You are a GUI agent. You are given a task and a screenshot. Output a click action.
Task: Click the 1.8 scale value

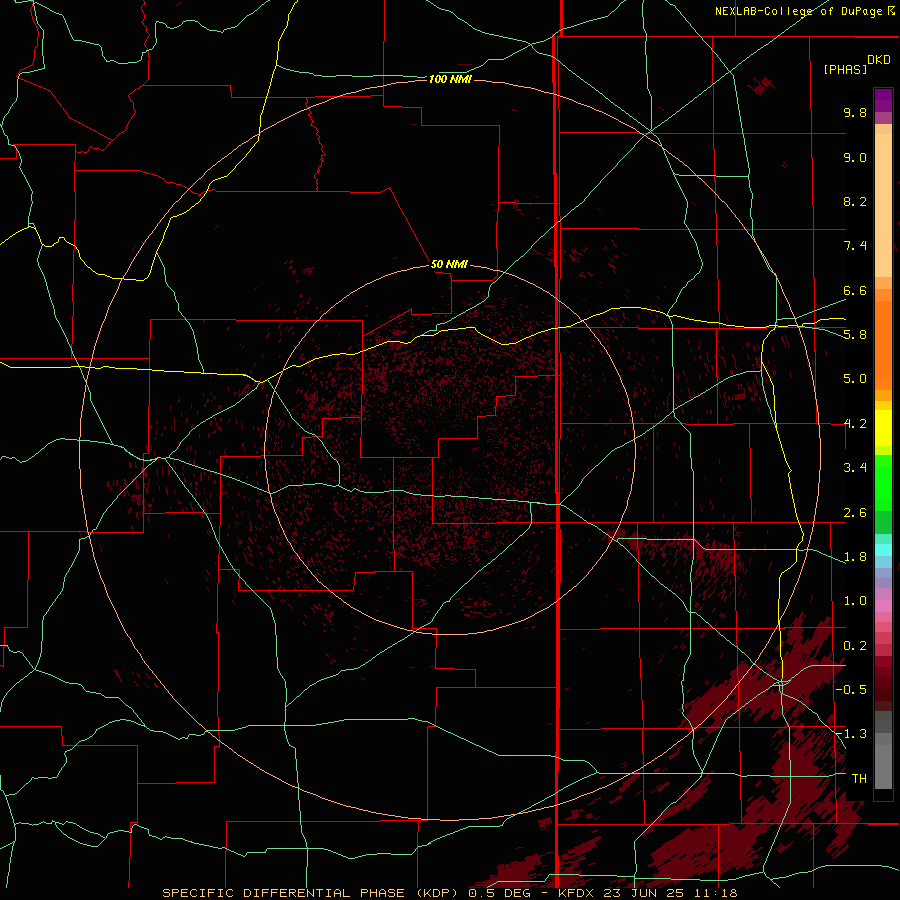tap(855, 557)
